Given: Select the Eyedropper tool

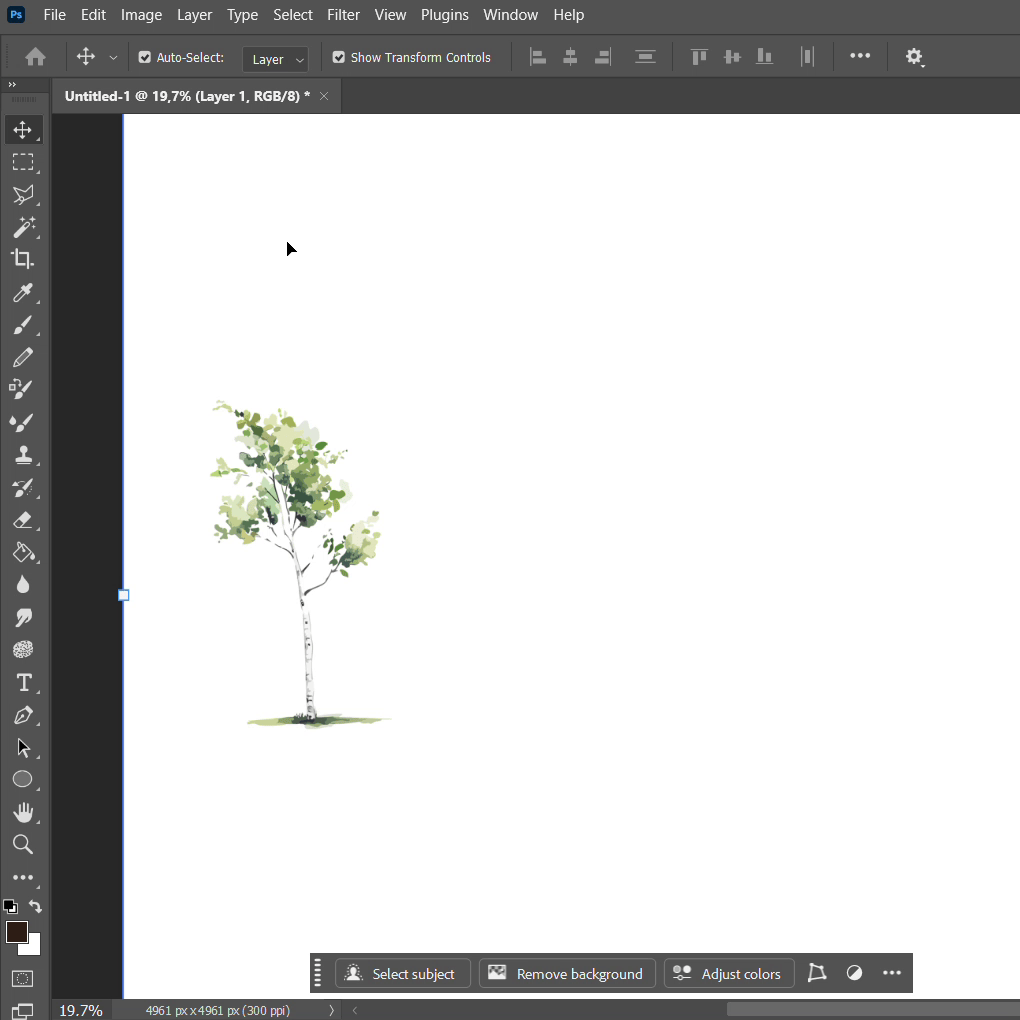Looking at the screenshot, I should pyautogui.click(x=22, y=292).
